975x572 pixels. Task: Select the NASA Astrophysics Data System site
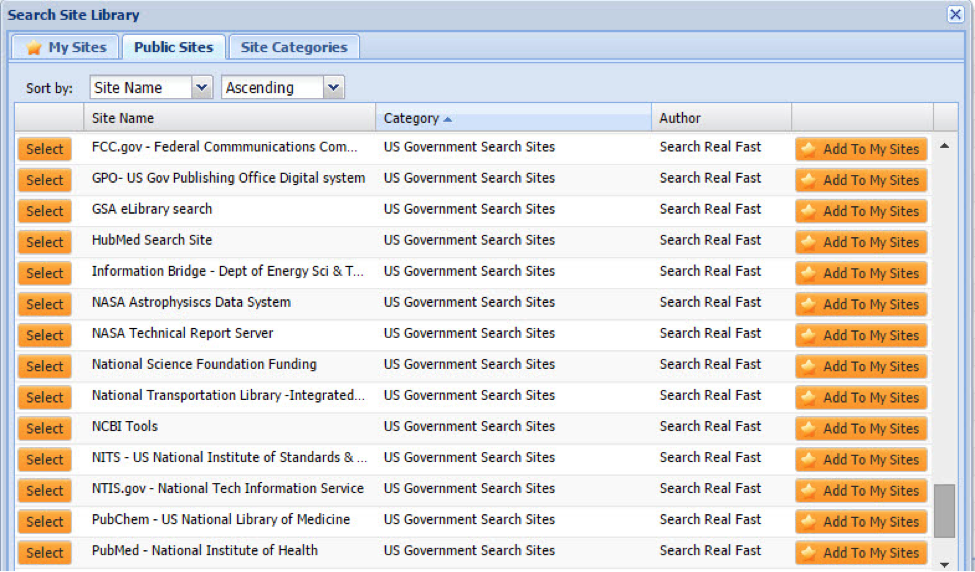tap(45, 305)
